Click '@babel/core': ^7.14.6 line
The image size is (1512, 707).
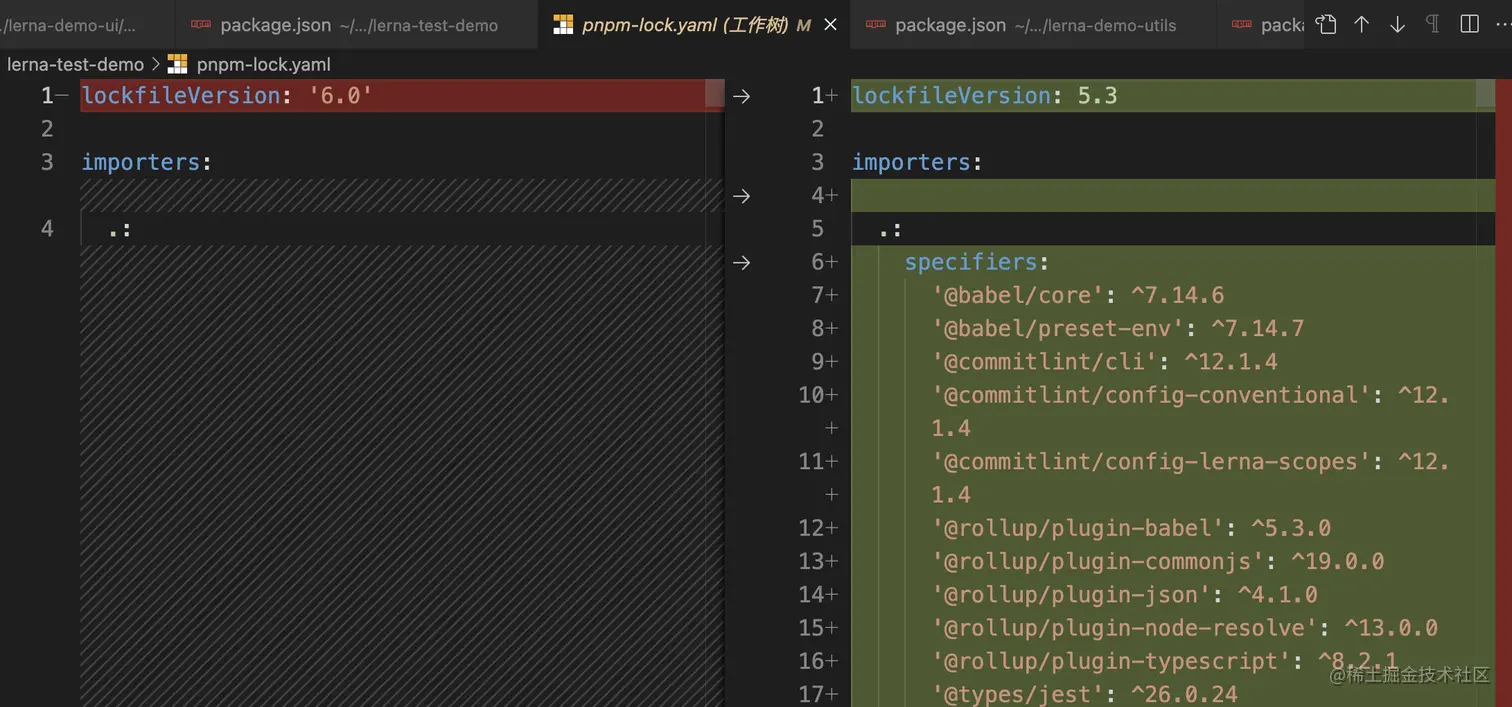(1078, 295)
